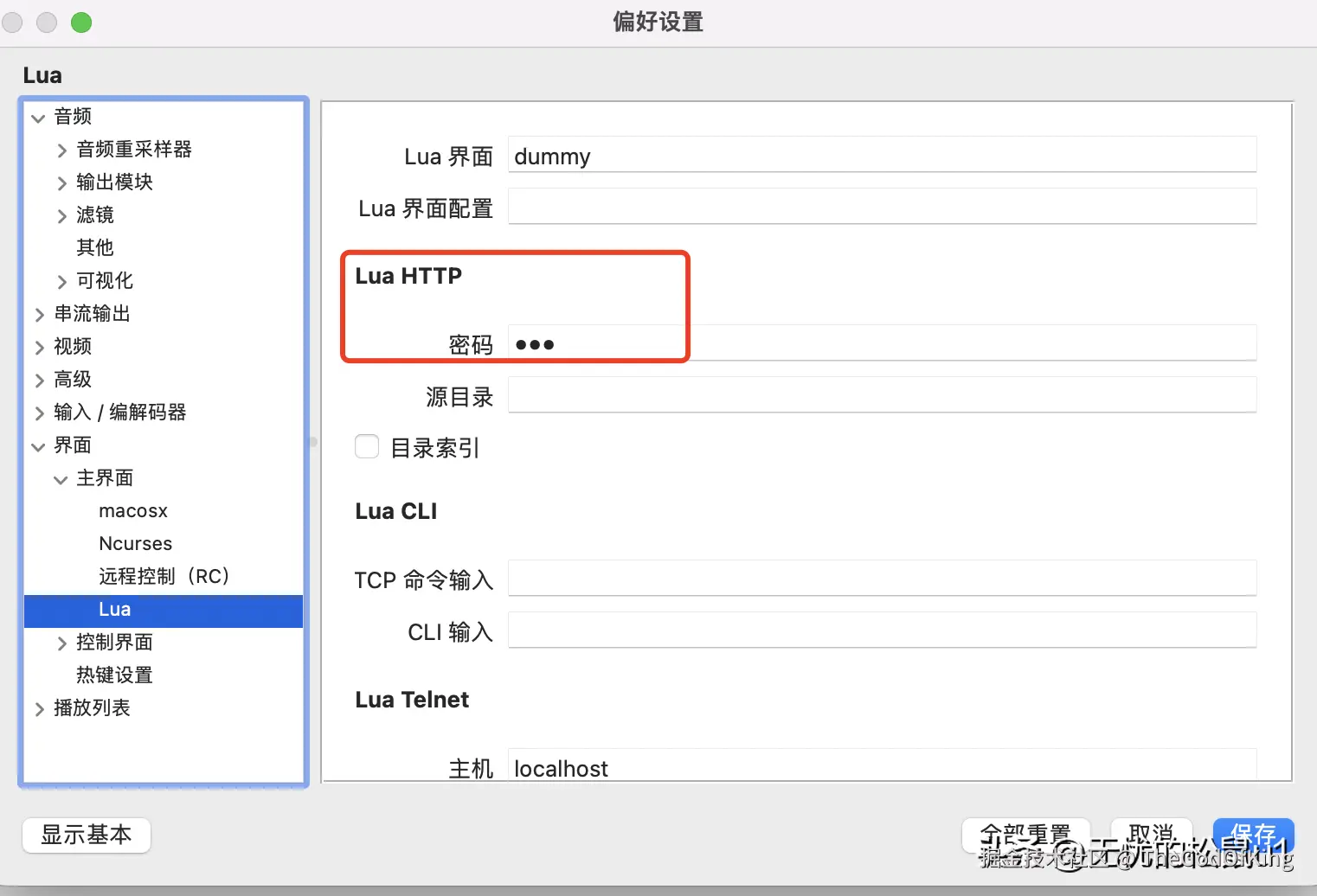Image resolution: width=1317 pixels, height=896 pixels.
Task: Select macosx in the interface list
Action: click(x=133, y=510)
